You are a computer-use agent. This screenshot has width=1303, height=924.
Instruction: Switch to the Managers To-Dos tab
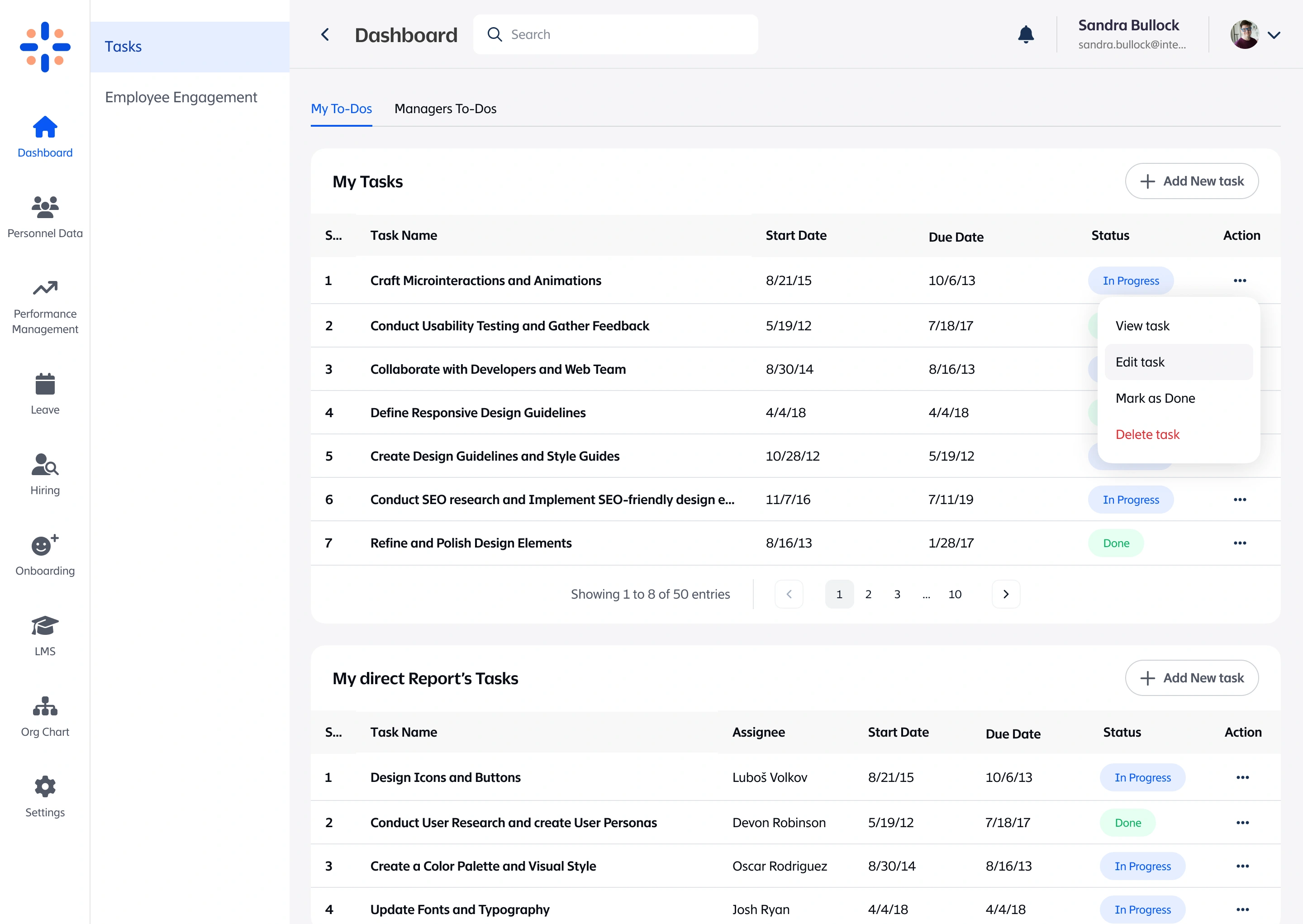(x=445, y=109)
